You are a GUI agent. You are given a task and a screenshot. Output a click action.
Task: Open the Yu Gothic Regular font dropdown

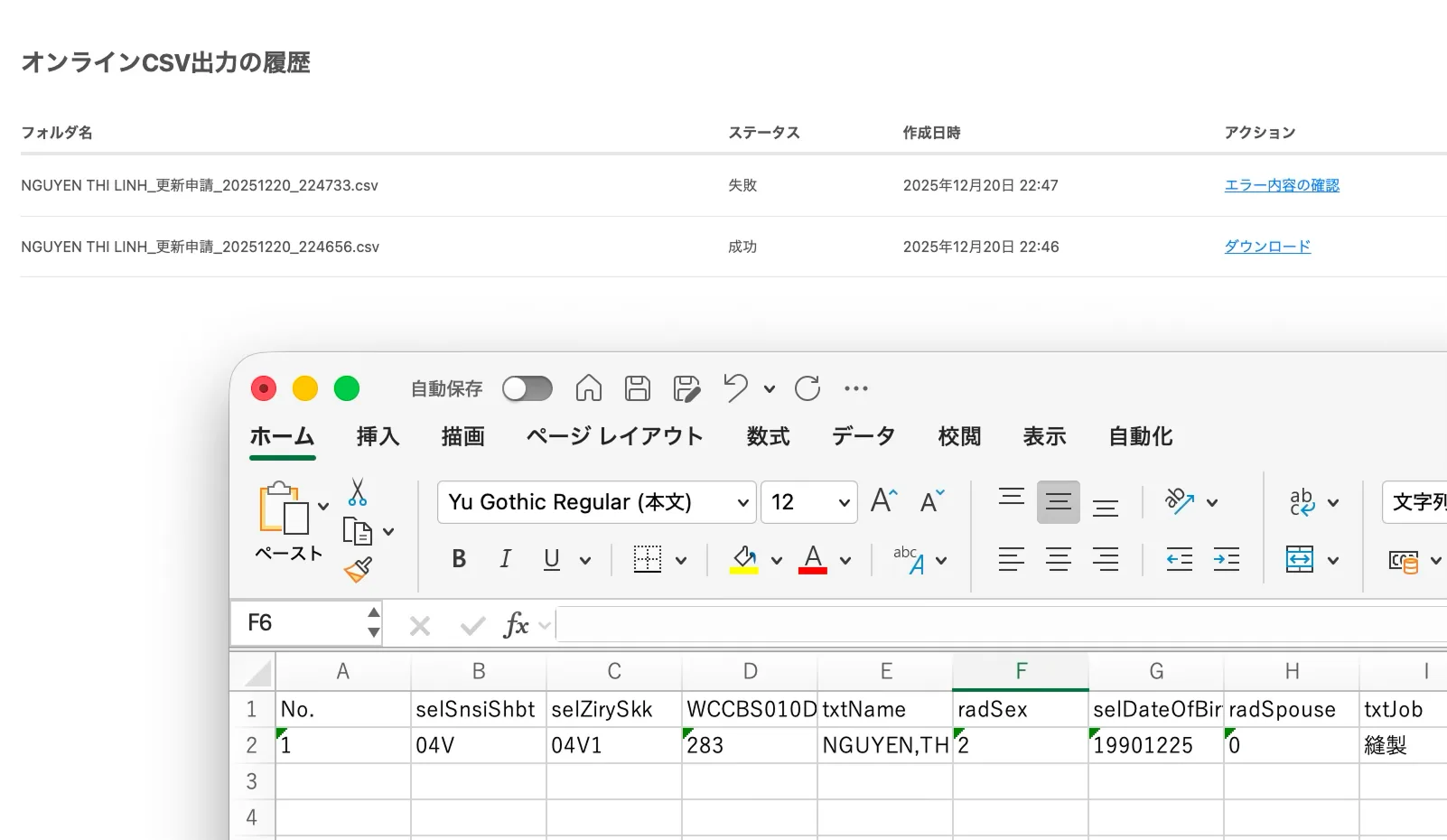pos(742,502)
